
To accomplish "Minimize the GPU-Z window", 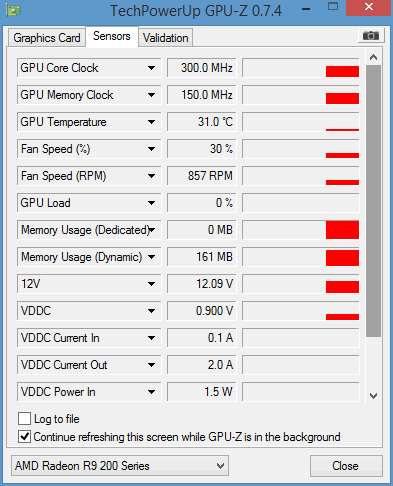I will [306, 10].
